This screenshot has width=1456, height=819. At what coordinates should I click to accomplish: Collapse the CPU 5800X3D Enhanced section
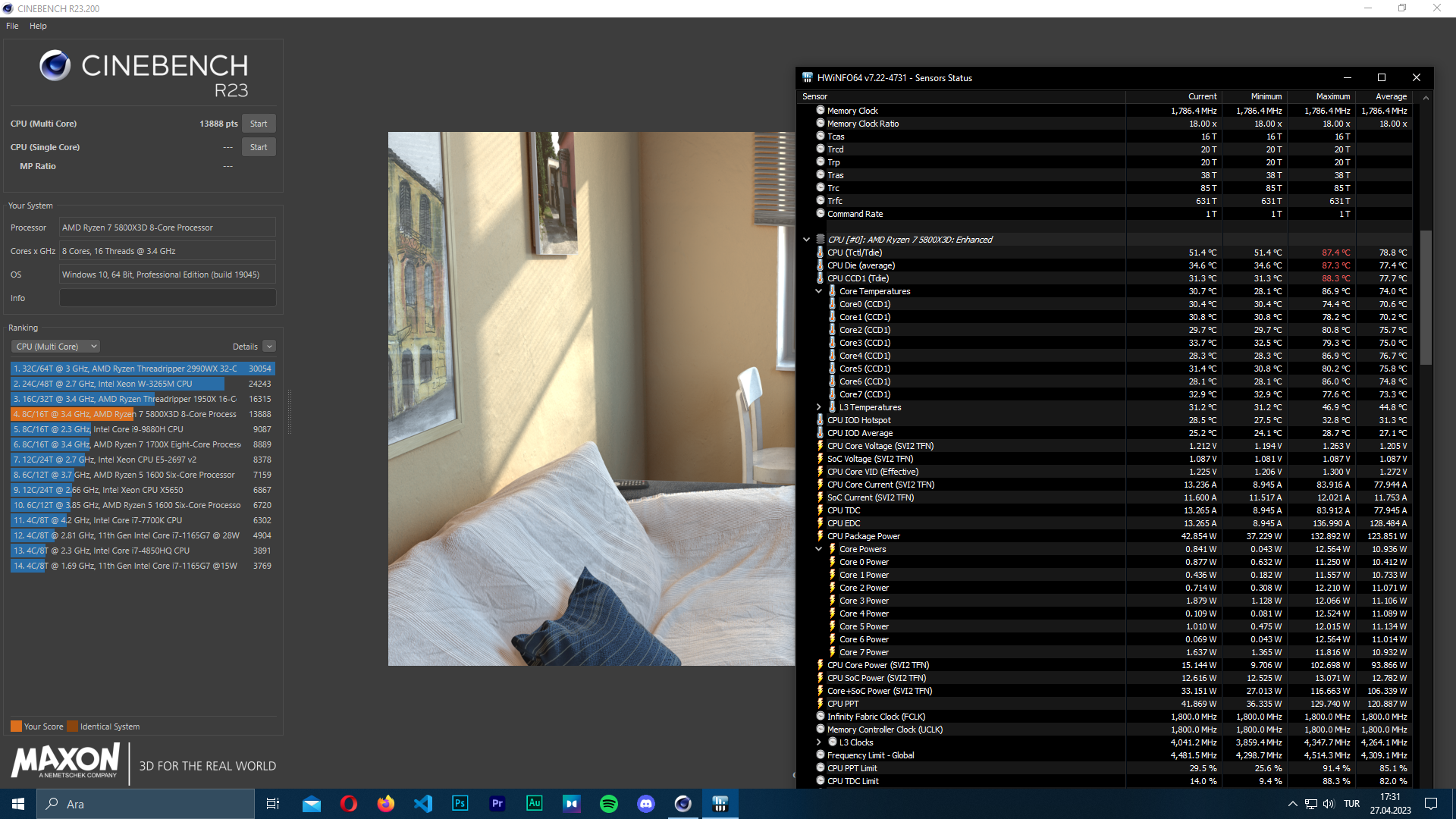[806, 240]
